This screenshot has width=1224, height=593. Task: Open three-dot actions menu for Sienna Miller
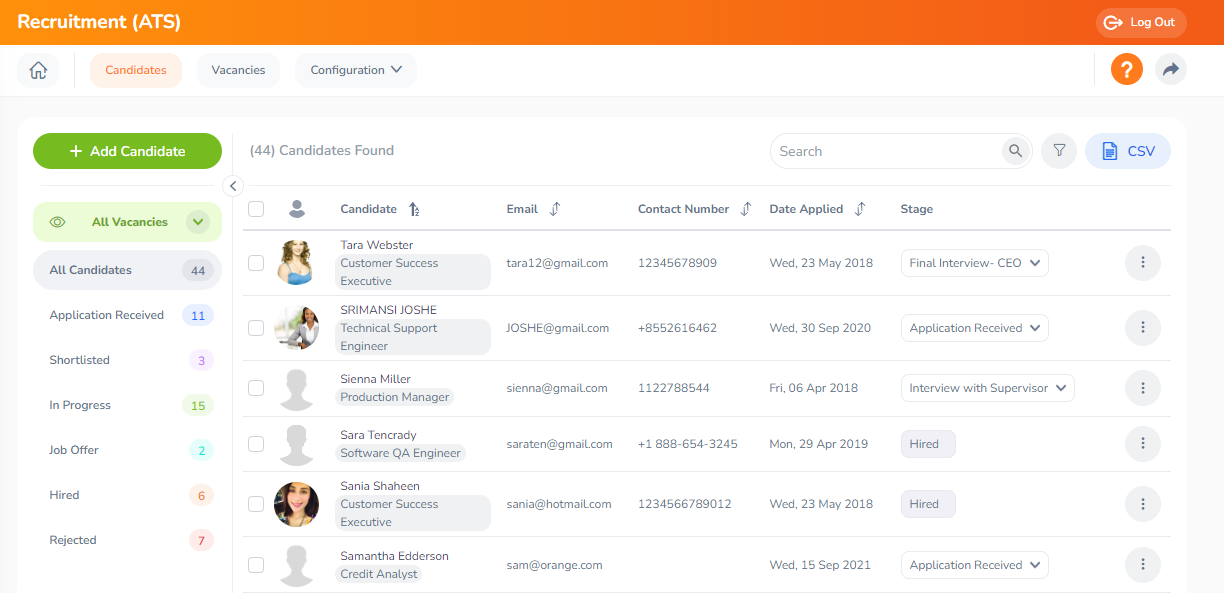tap(1142, 388)
